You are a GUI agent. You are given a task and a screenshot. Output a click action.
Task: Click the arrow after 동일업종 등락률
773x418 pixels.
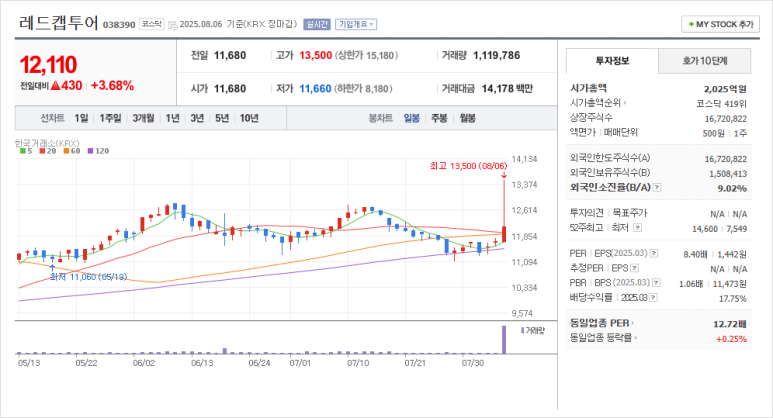tap(635, 338)
